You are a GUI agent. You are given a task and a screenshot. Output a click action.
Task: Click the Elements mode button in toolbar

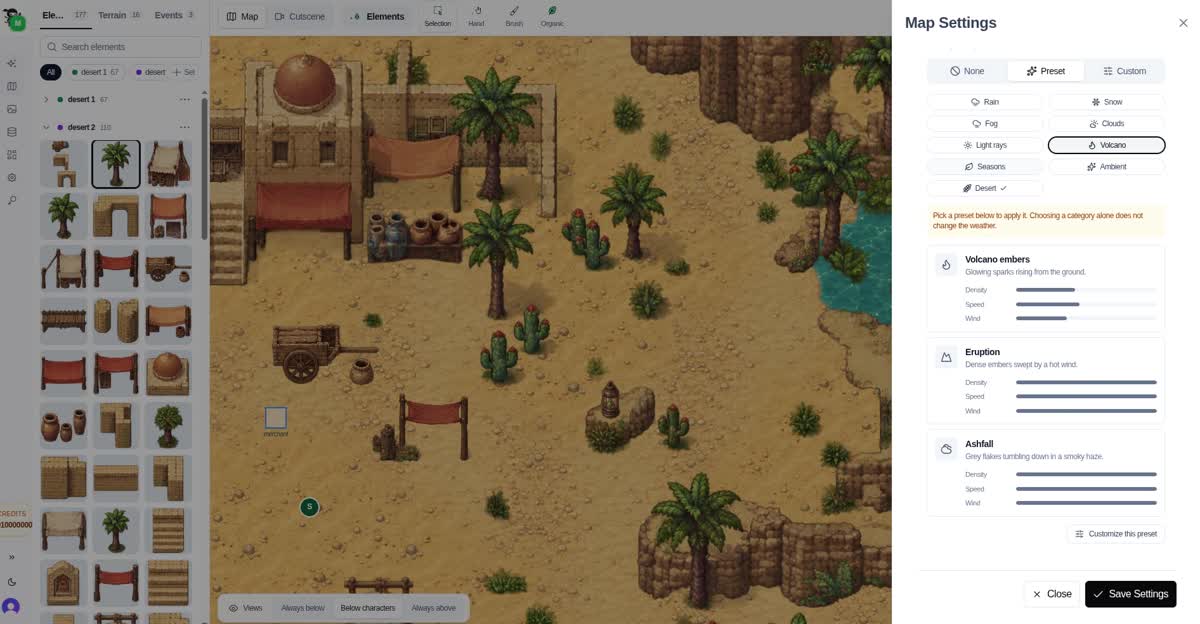[378, 16]
